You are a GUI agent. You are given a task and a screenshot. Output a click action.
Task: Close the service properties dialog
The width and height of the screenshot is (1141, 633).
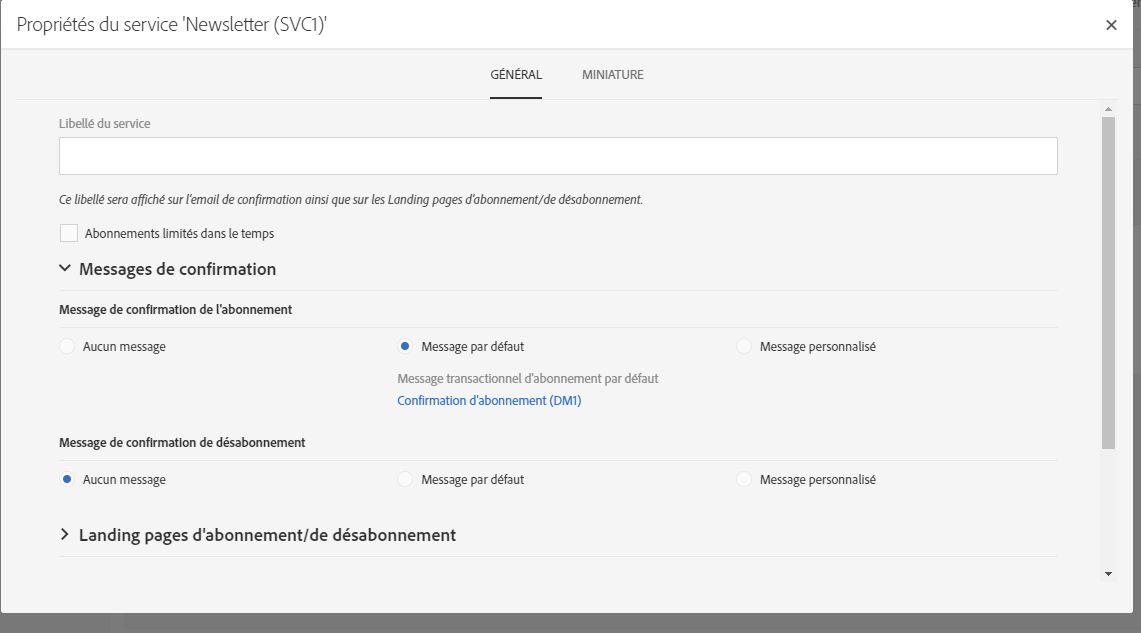(1111, 25)
